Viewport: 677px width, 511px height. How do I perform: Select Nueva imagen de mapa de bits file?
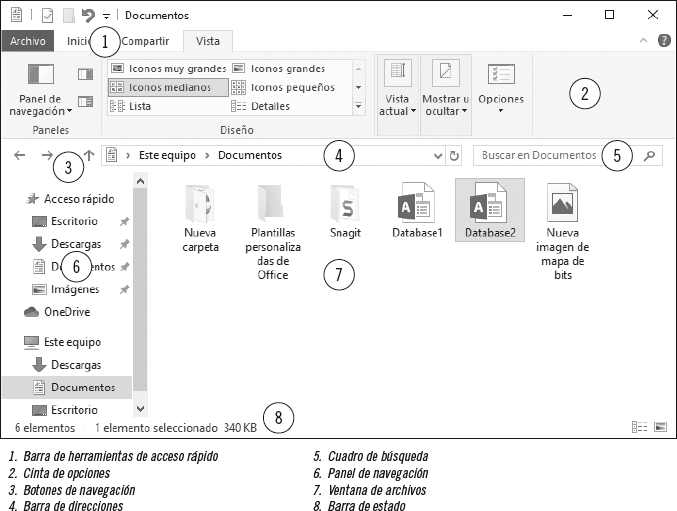click(x=561, y=205)
